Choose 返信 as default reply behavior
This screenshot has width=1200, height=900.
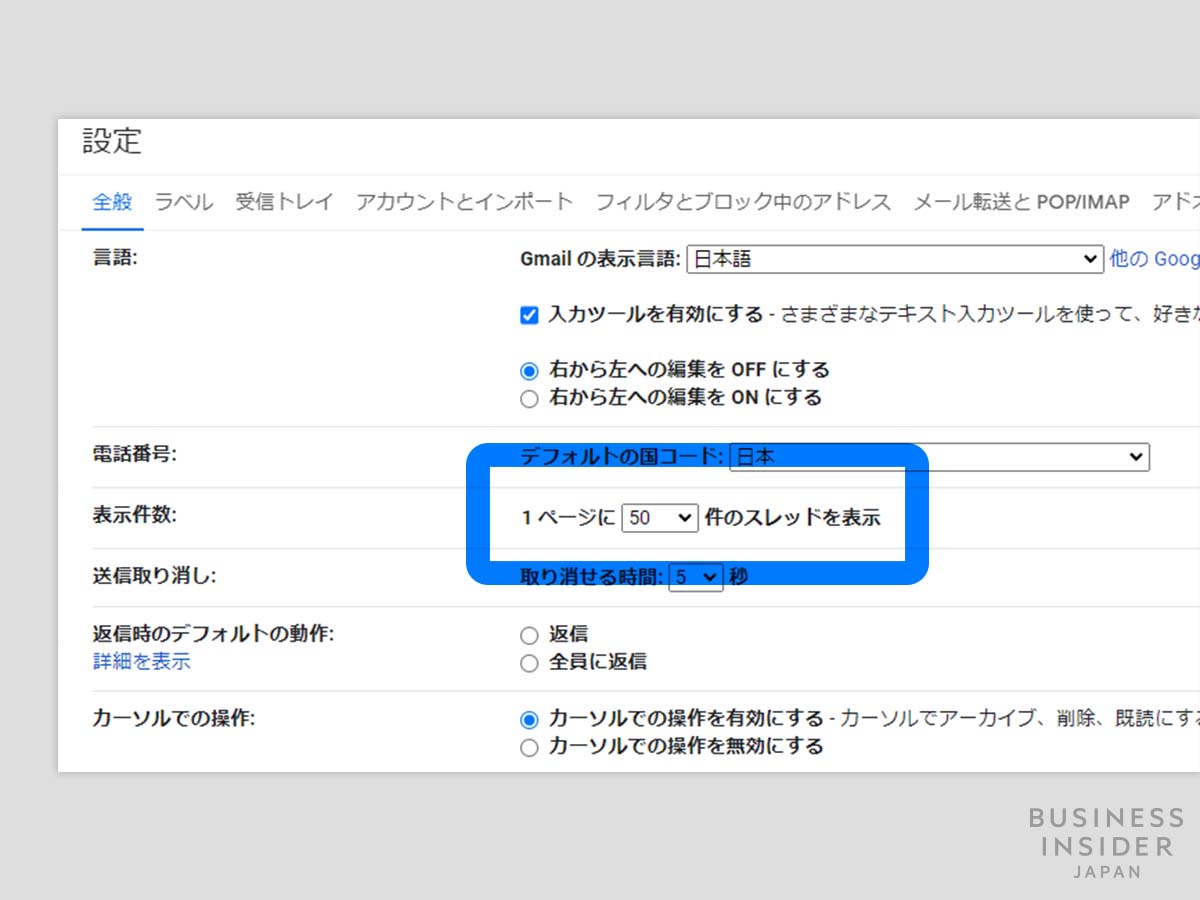[x=529, y=634]
